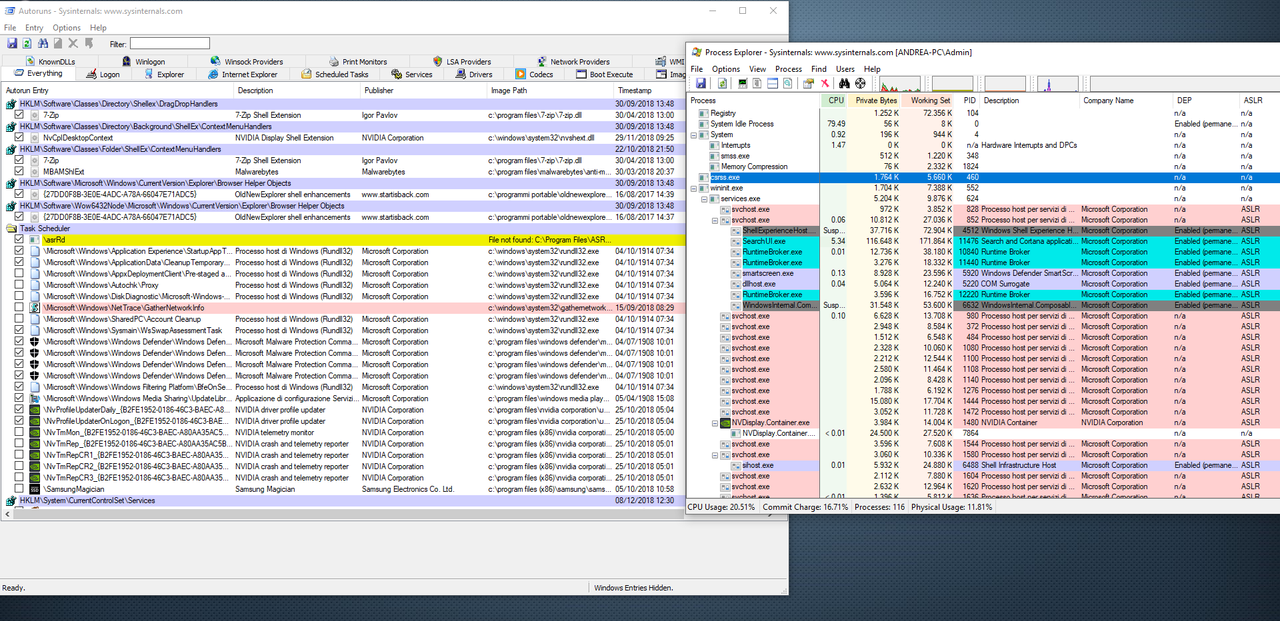The height and width of the screenshot is (621, 1280).
Task: Open System Information icon in Process Explorer
Action: [x=743, y=83]
